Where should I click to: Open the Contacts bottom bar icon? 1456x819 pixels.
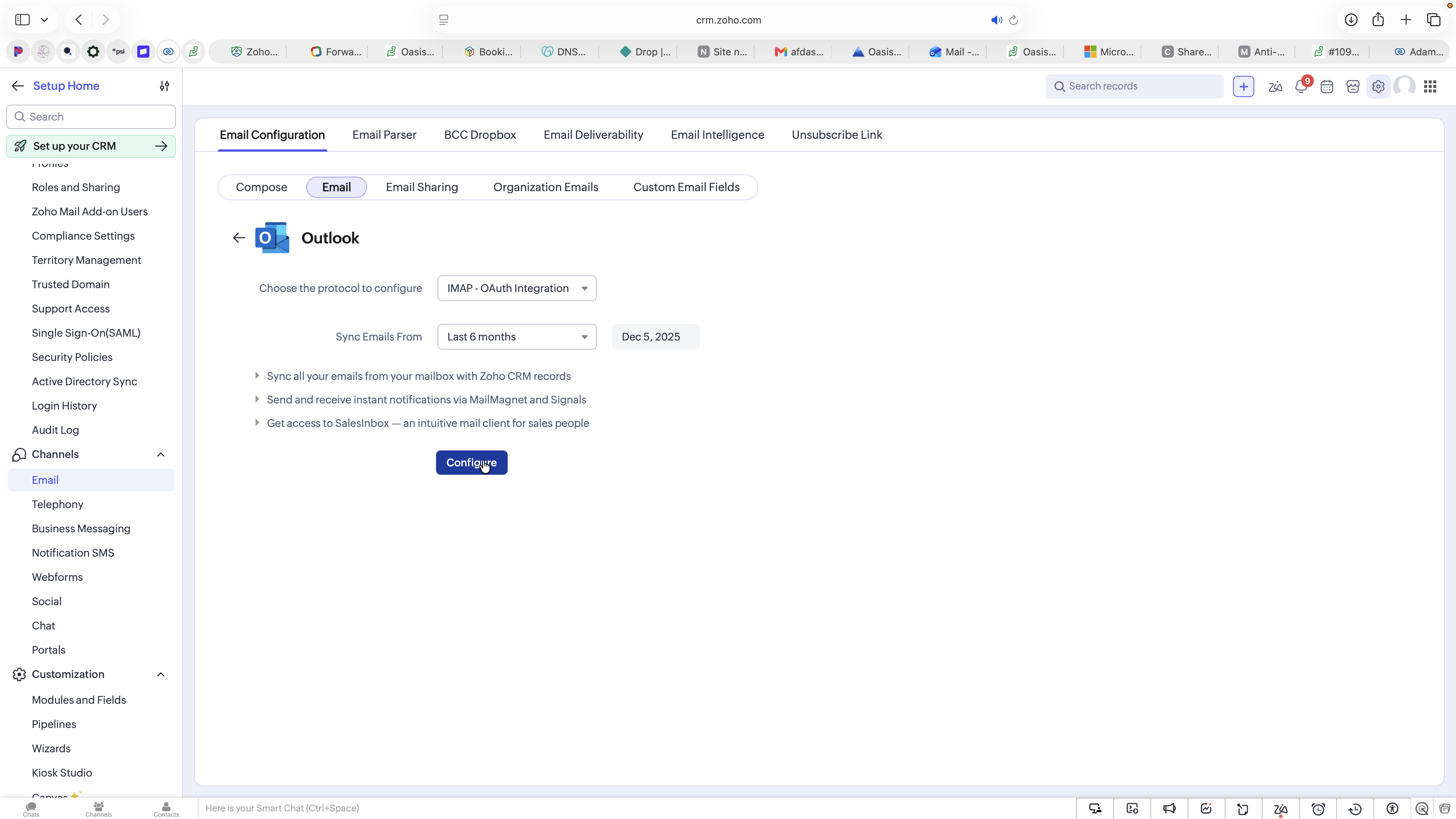166,809
